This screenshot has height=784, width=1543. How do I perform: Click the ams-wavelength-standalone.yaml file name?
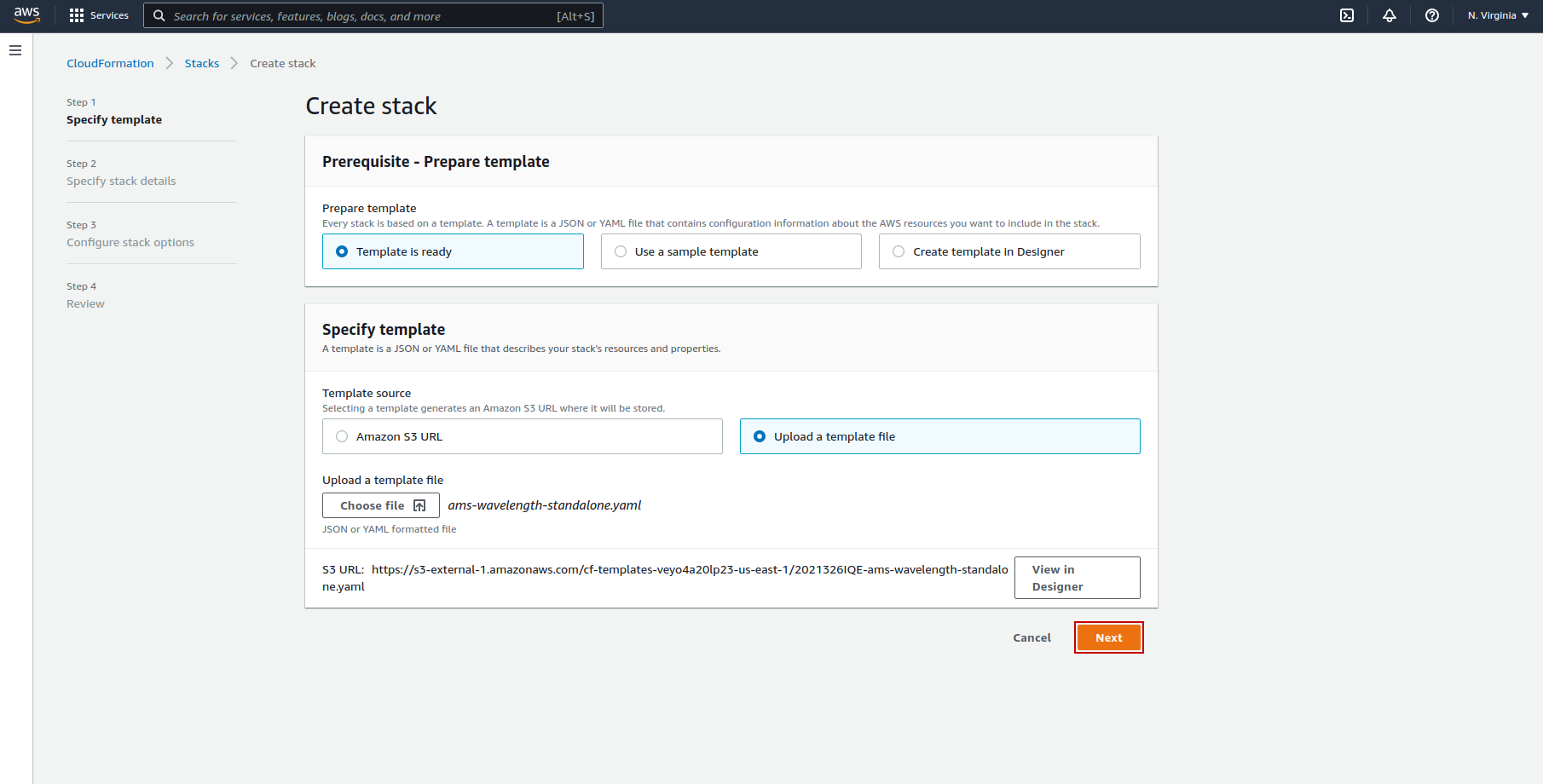coord(544,505)
